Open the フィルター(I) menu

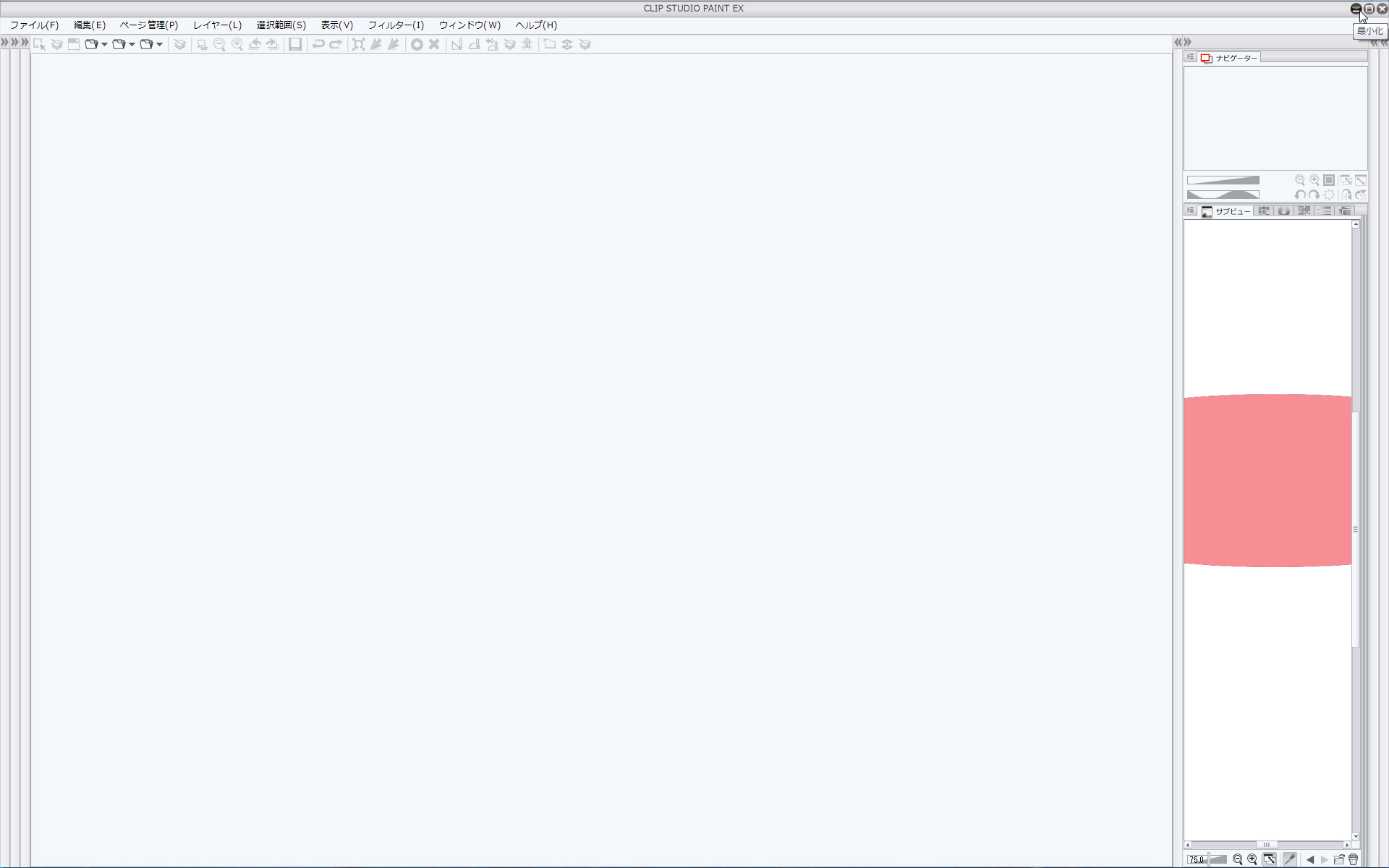click(x=396, y=25)
